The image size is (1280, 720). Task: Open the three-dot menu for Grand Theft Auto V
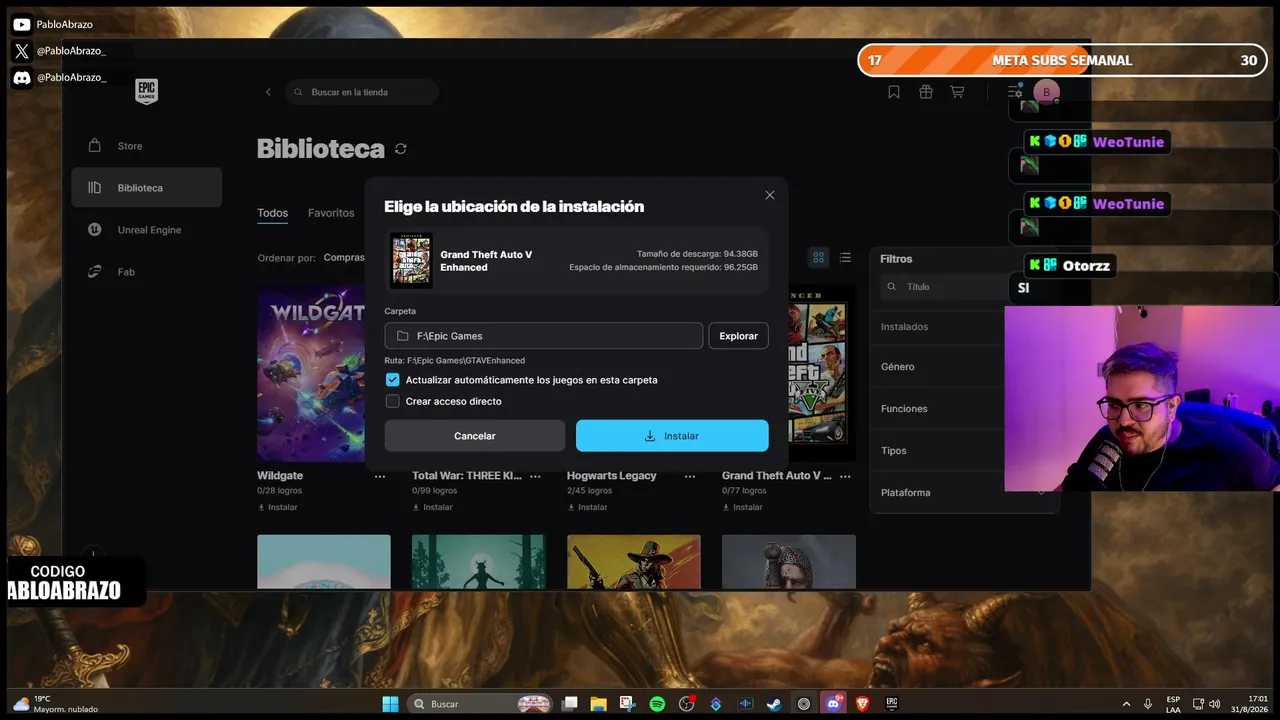click(x=845, y=477)
